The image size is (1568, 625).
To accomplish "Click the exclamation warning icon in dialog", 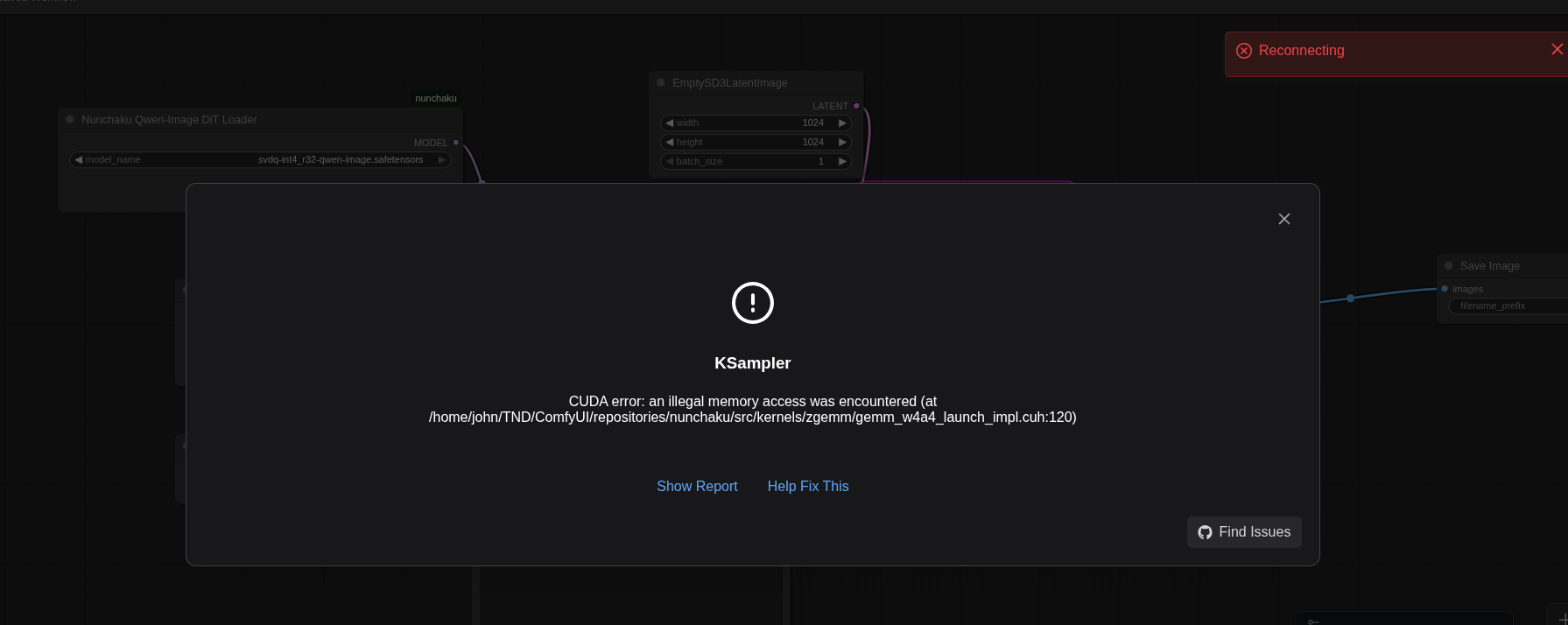I will (753, 303).
